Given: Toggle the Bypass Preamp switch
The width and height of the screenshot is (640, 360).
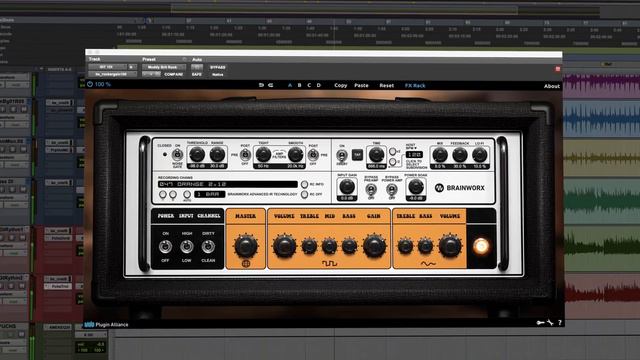Looking at the screenshot, I should [x=371, y=189].
